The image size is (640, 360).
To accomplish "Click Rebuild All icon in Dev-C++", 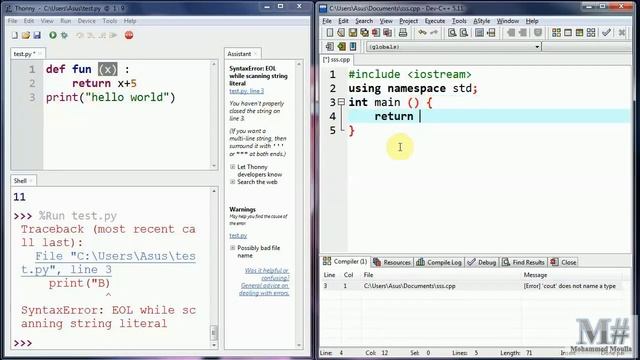I will (591, 33).
